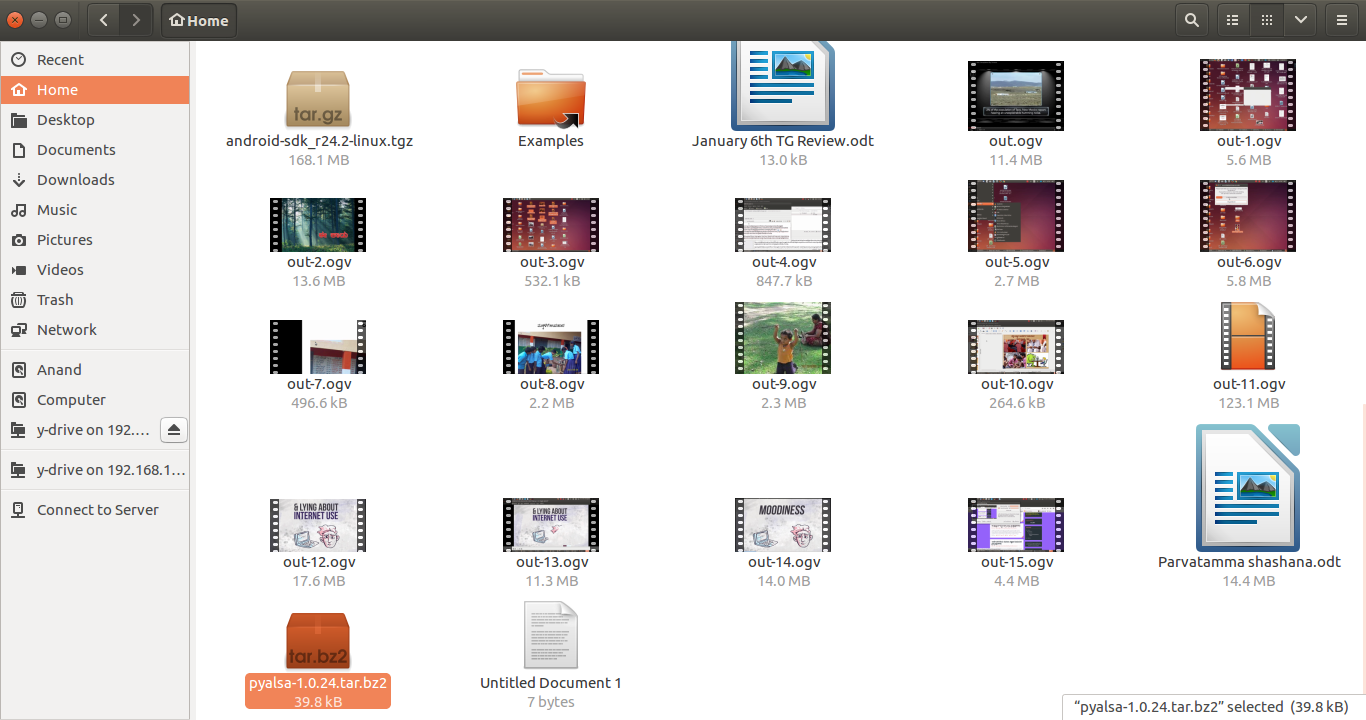Open the y-drive on 192.168.1... bookmark

[x=94, y=470]
